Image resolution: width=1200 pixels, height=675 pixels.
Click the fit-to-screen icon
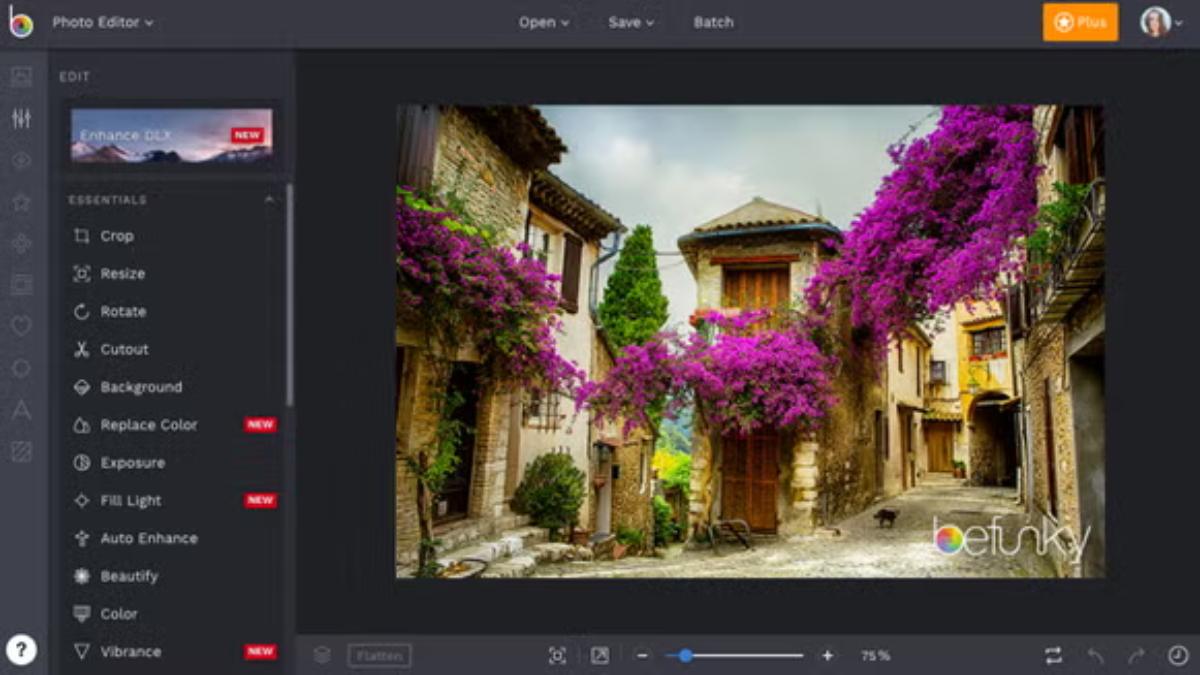(557, 656)
